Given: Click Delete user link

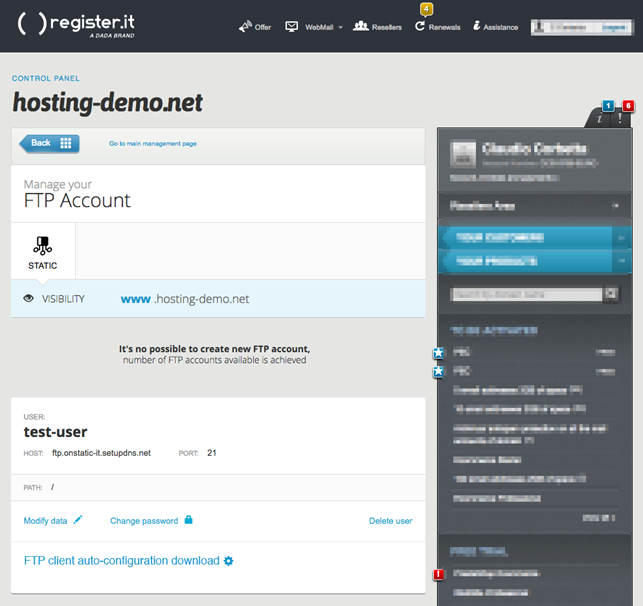Looking at the screenshot, I should (390, 521).
